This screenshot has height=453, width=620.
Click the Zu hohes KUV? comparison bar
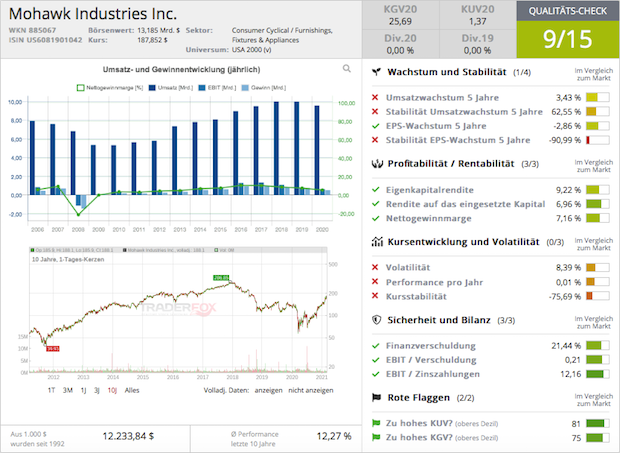pos(597,423)
